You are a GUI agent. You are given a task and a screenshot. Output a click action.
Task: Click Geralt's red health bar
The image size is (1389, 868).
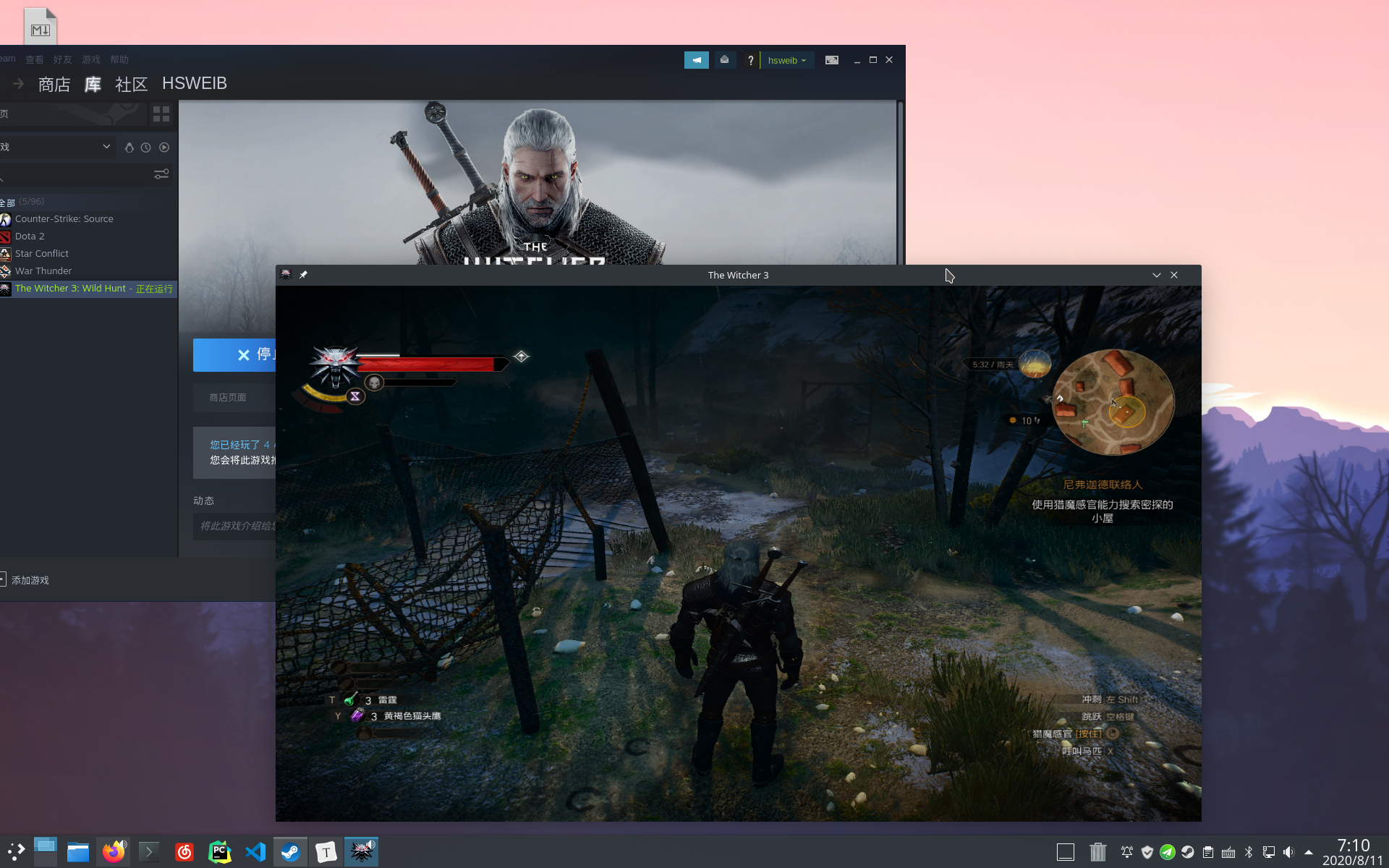click(433, 364)
